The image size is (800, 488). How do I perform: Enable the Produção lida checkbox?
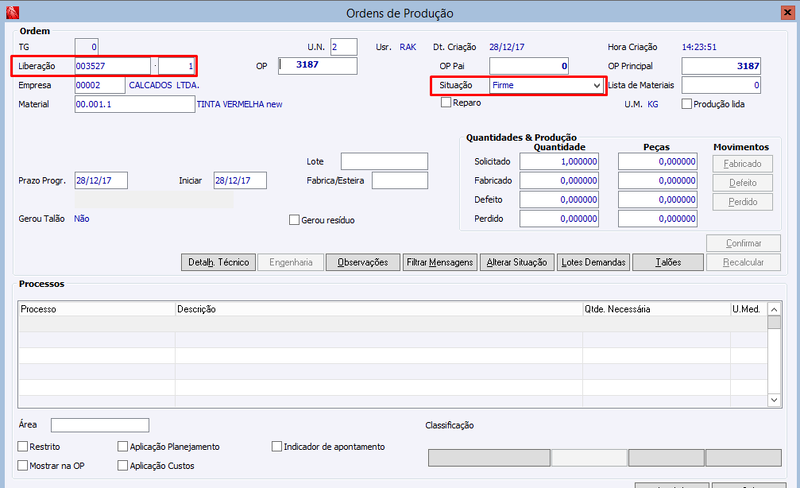tap(687, 104)
